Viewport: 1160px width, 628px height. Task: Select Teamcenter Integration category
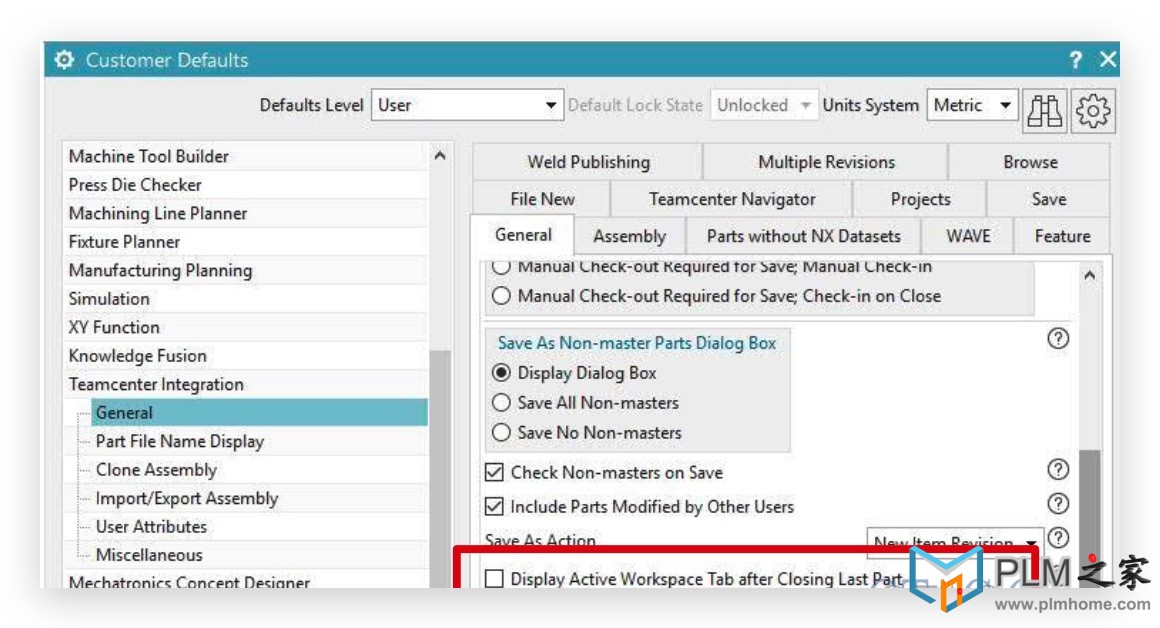pyautogui.click(x=246, y=384)
